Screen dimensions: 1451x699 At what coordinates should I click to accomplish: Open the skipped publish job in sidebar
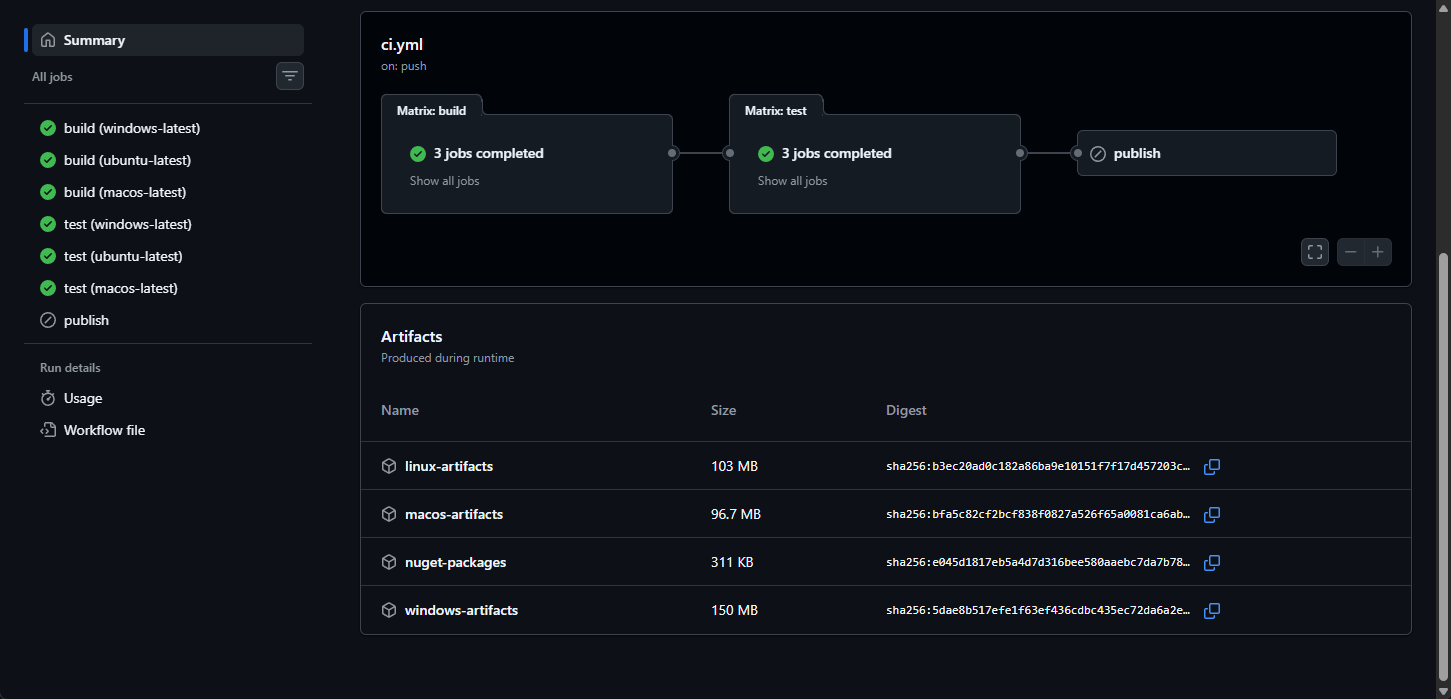(86, 320)
